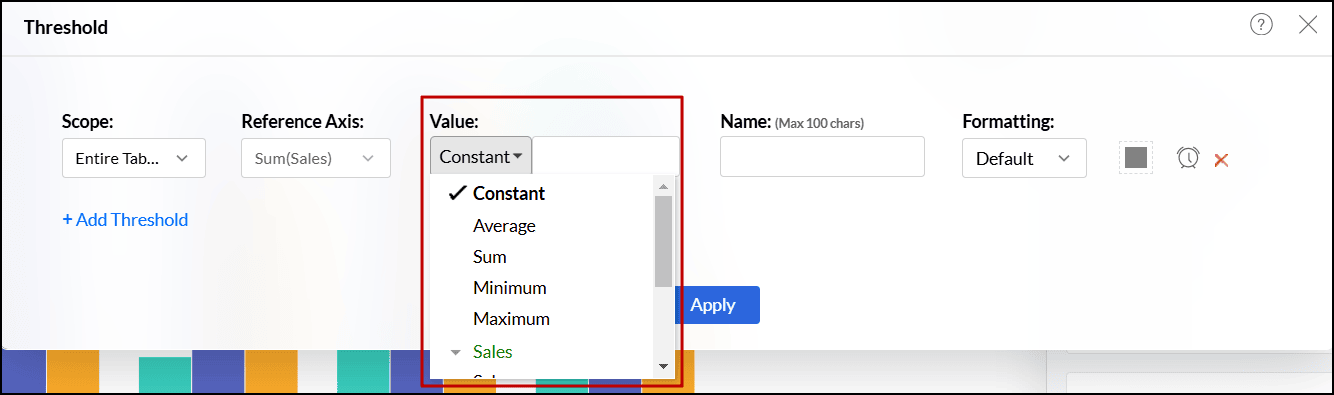Viewport: 1334px width, 395px height.
Task: Click the list scrollbar down arrow
Action: (x=663, y=367)
